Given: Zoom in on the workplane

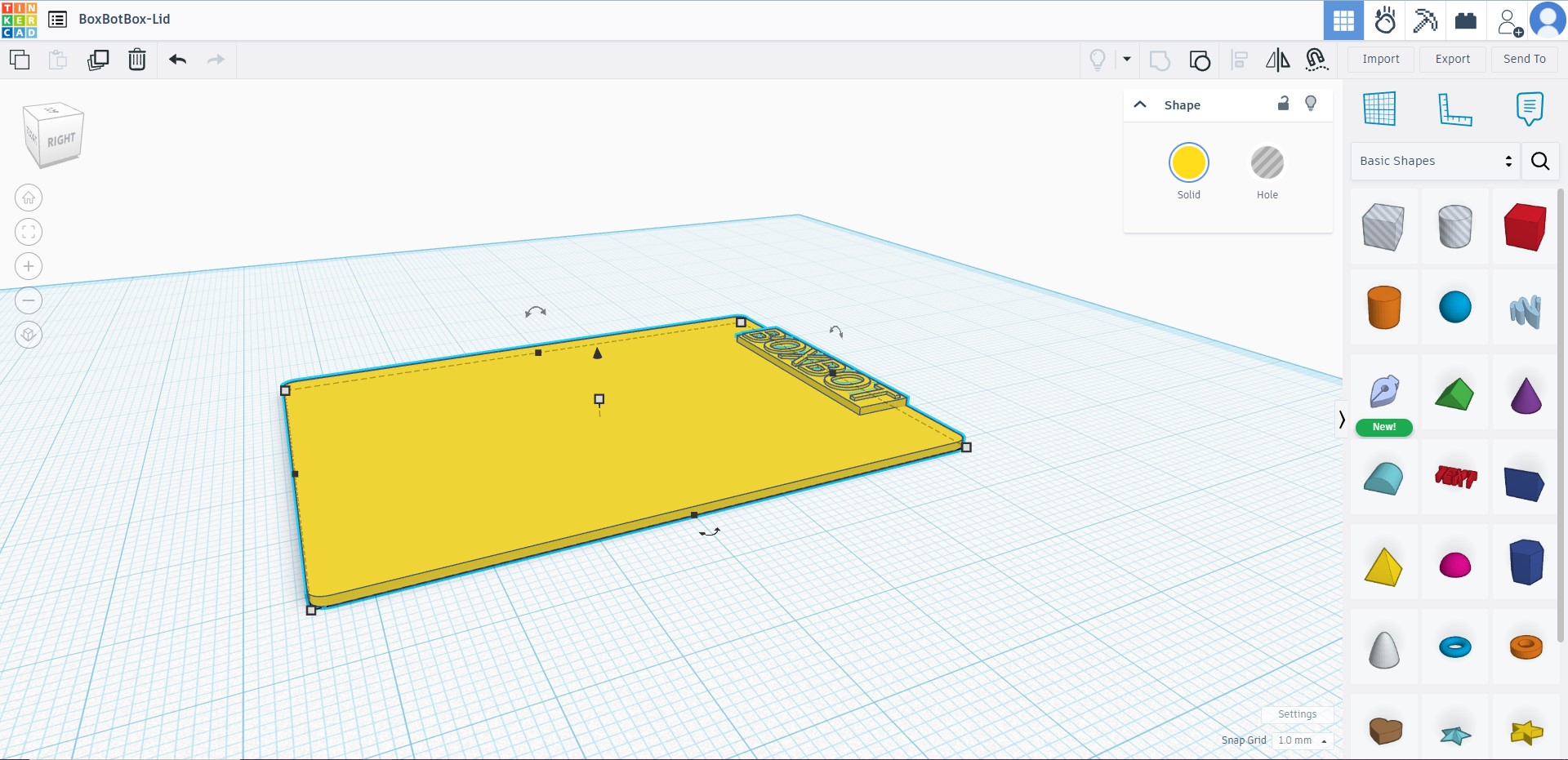Looking at the screenshot, I should [29, 266].
